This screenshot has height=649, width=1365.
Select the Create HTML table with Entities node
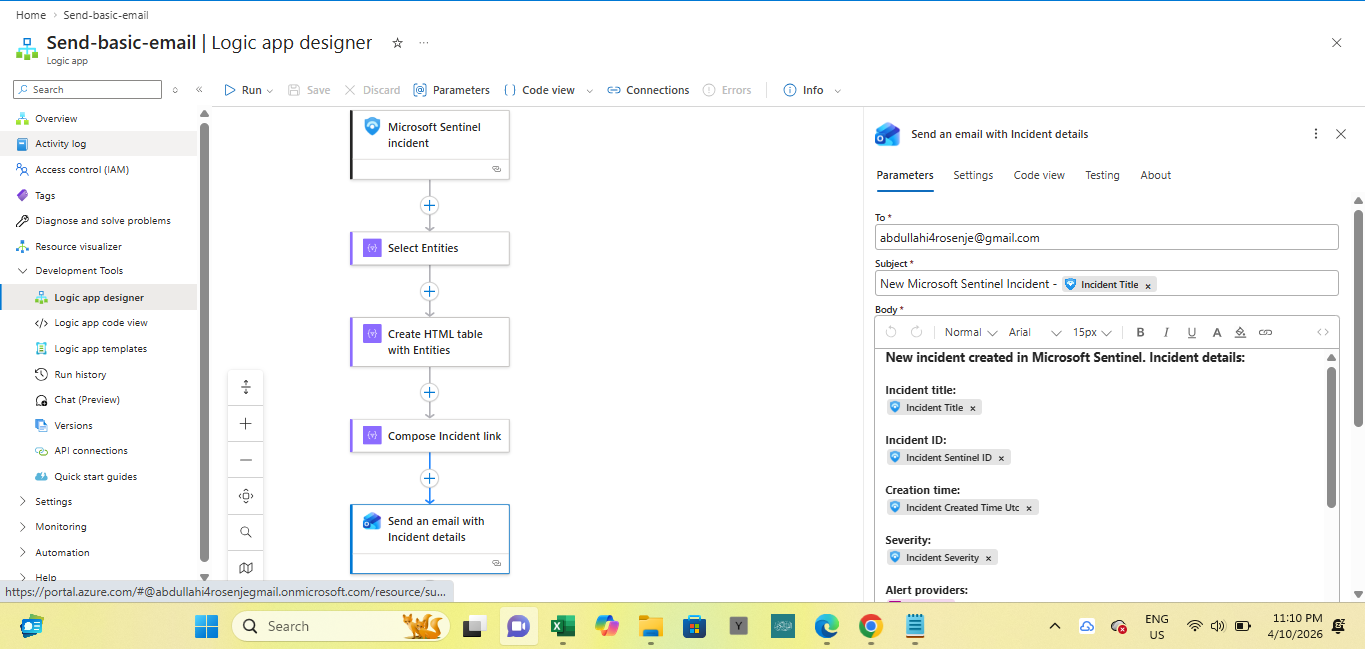pyautogui.click(x=430, y=342)
